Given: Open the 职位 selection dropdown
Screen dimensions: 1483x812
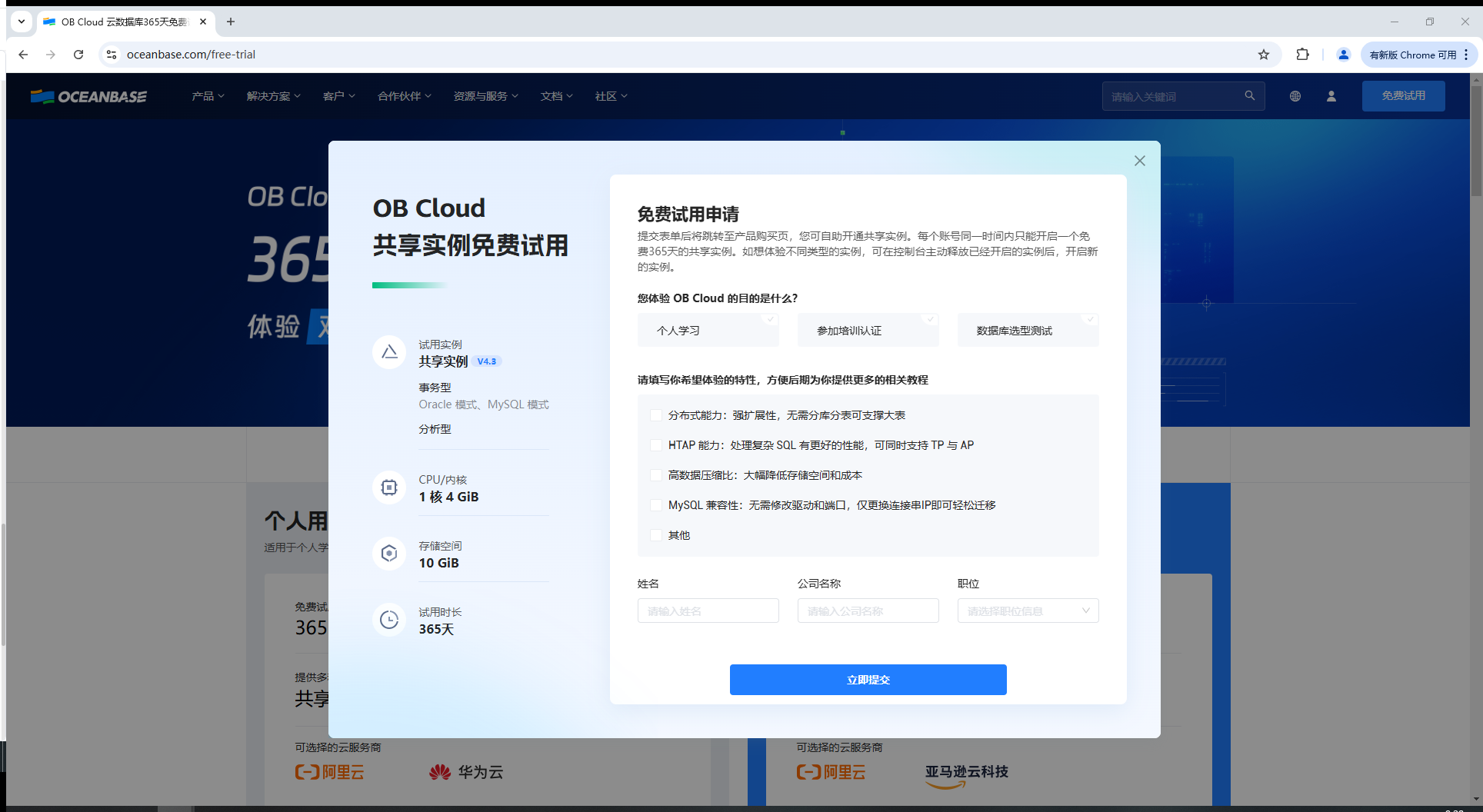Looking at the screenshot, I should click(1027, 610).
